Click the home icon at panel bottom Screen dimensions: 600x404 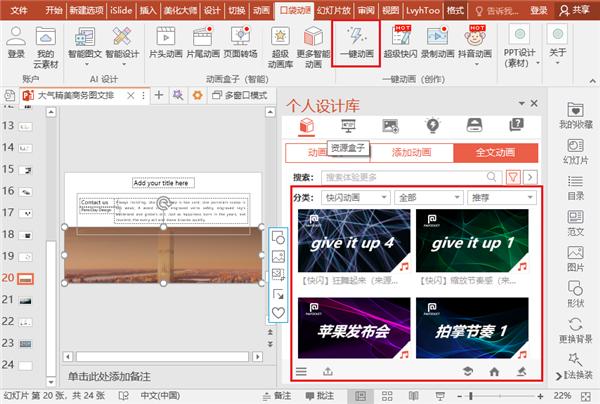494,371
